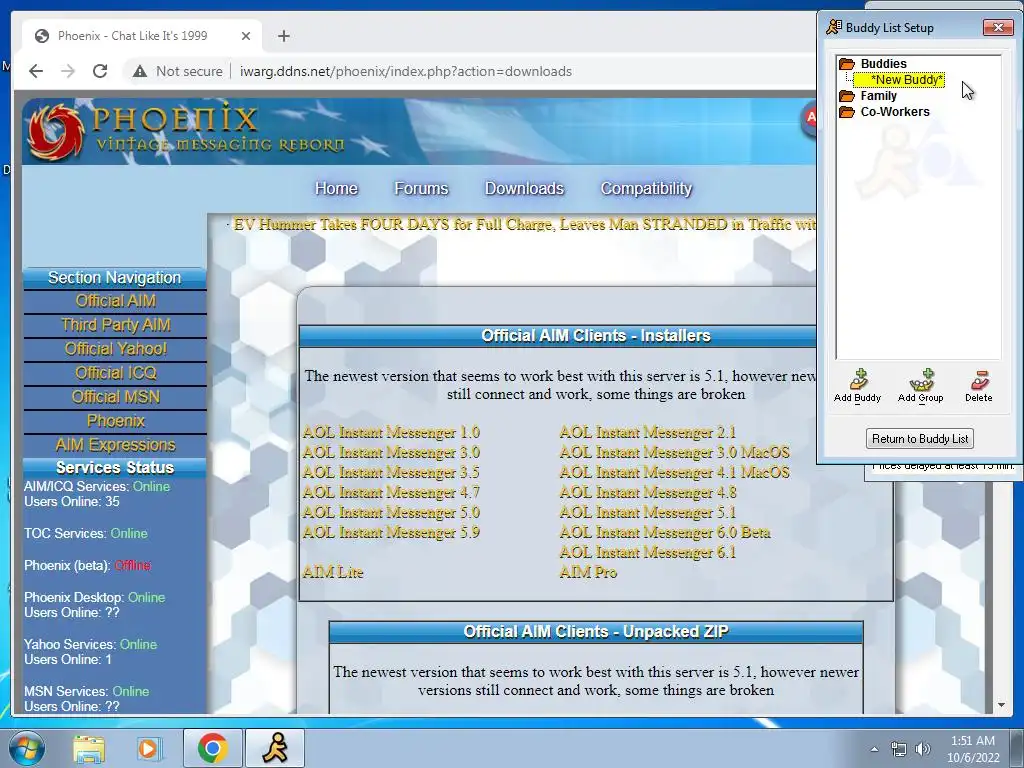
Task: Click the browser address bar URL
Action: pos(406,71)
